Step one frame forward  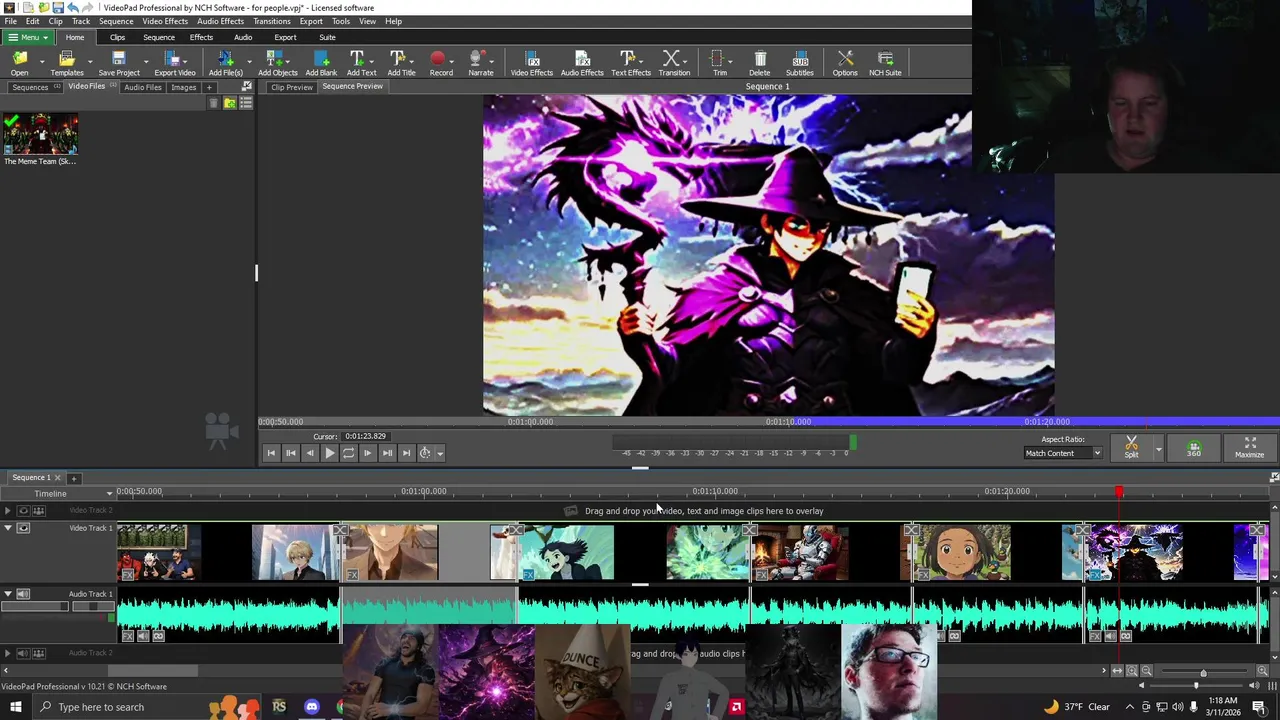tap(367, 453)
